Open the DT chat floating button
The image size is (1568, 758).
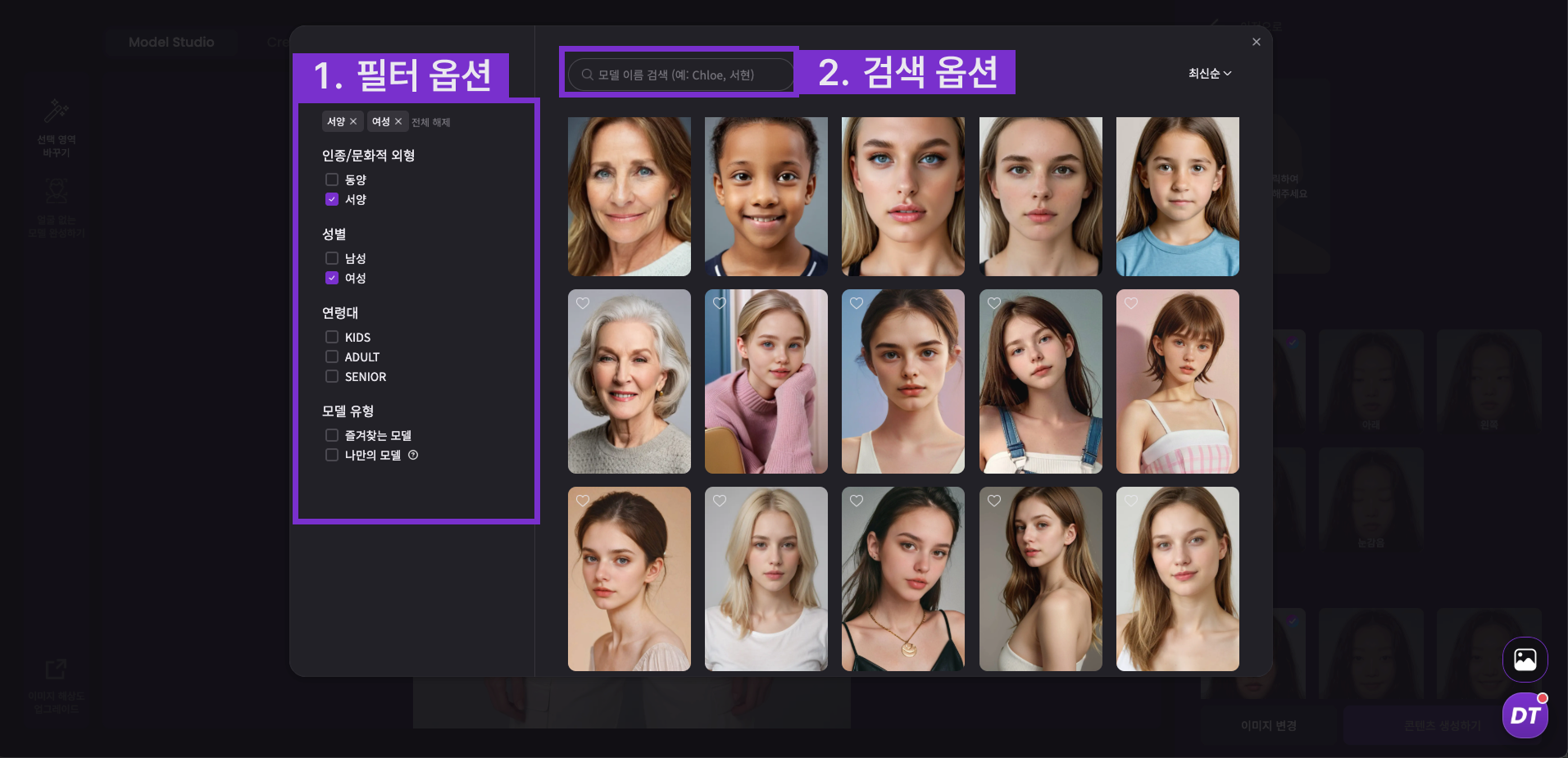click(x=1525, y=715)
